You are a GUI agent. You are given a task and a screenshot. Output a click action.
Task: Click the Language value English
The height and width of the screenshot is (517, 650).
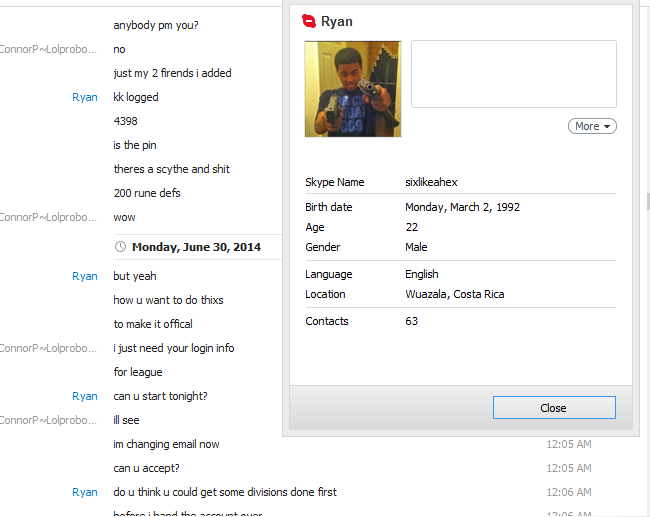click(x=422, y=274)
